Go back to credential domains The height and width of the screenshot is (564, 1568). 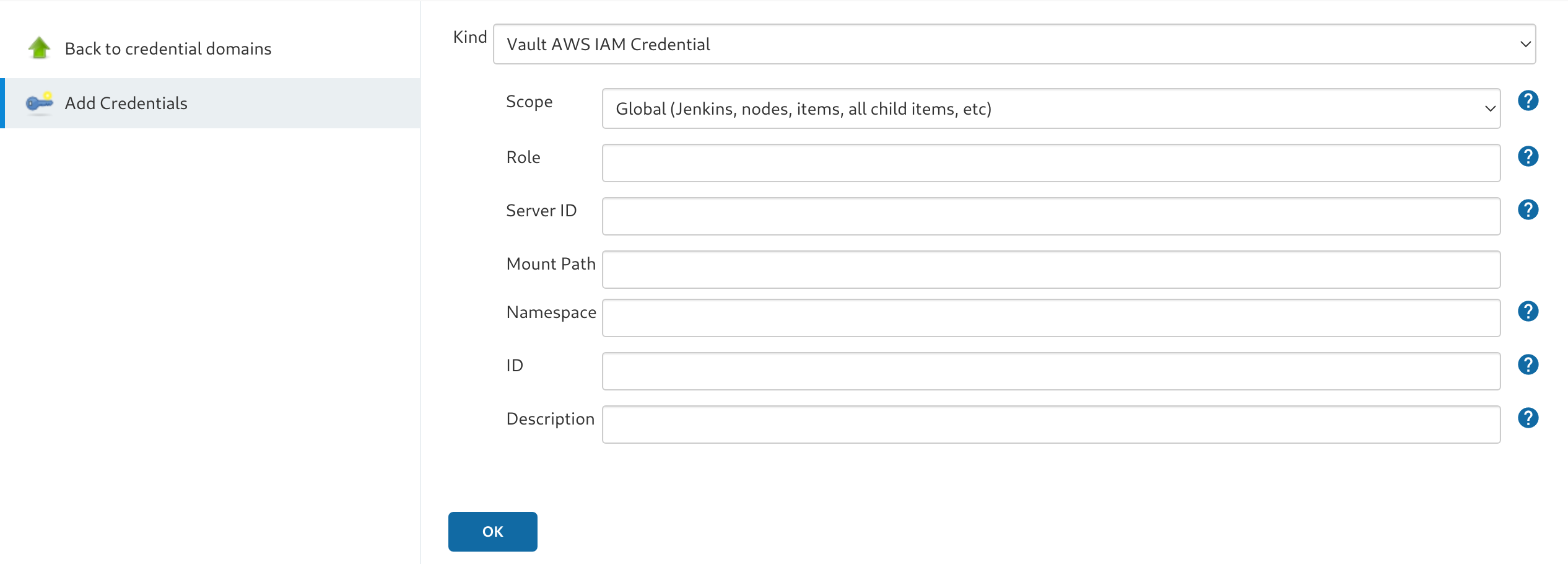click(168, 48)
